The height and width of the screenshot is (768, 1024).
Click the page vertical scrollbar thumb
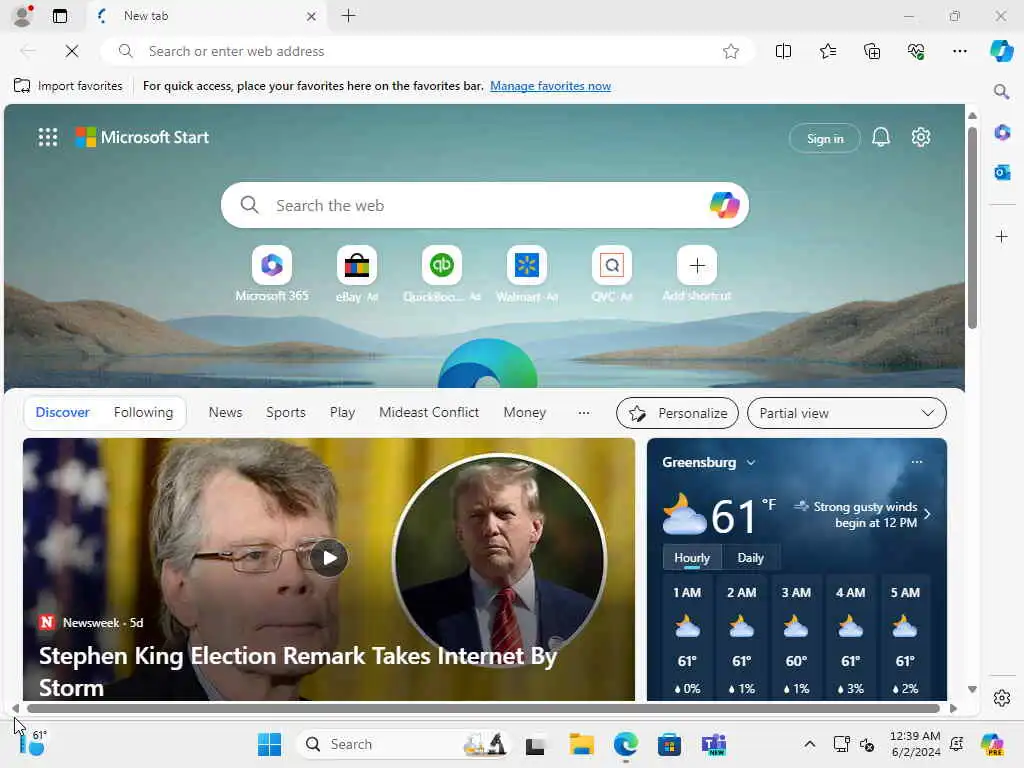pyautogui.click(x=972, y=227)
